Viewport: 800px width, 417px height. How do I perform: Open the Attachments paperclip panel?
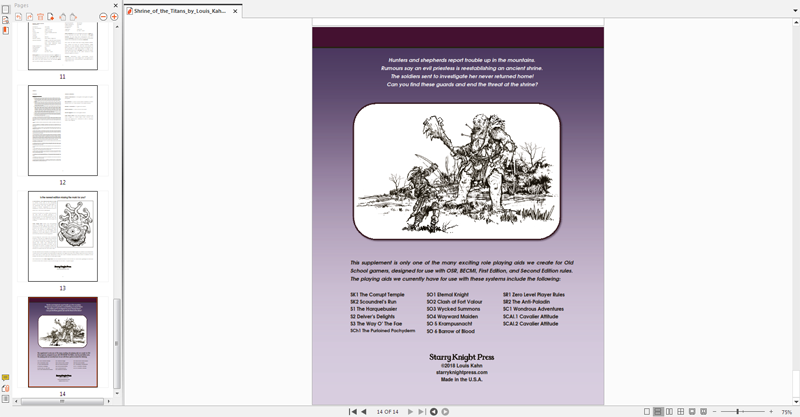pyautogui.click(x=6, y=388)
